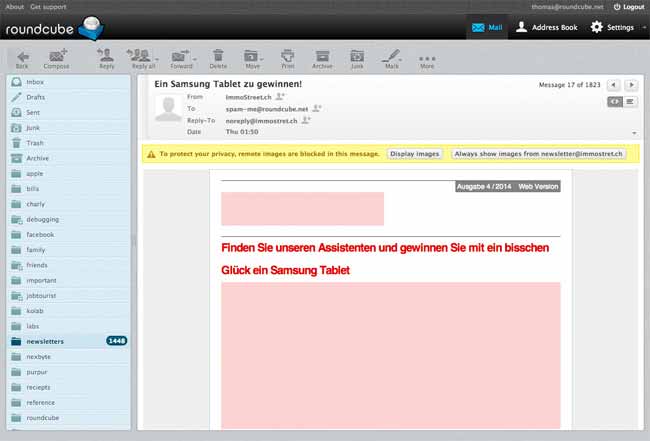Click the roundcube logo
This screenshot has height=441, width=650.
point(54,28)
